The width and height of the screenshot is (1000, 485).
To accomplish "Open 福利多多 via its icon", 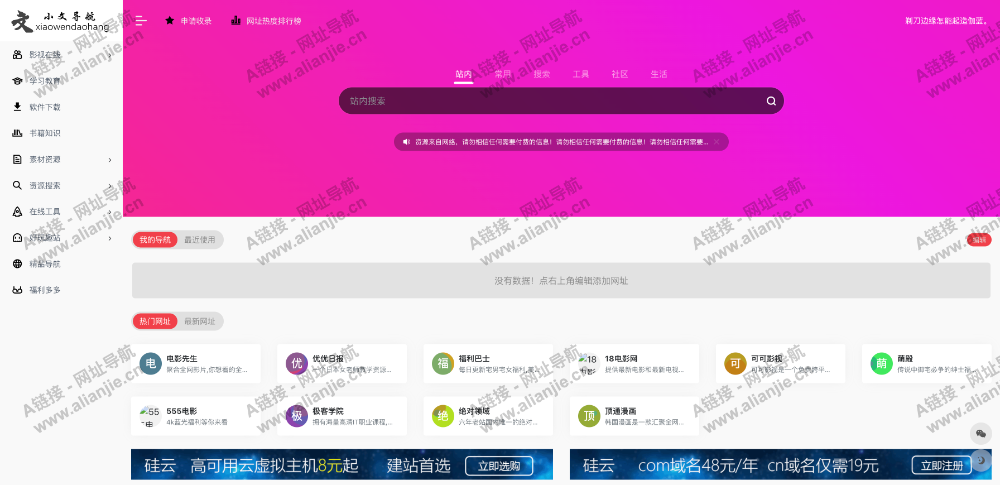I will pos(17,290).
